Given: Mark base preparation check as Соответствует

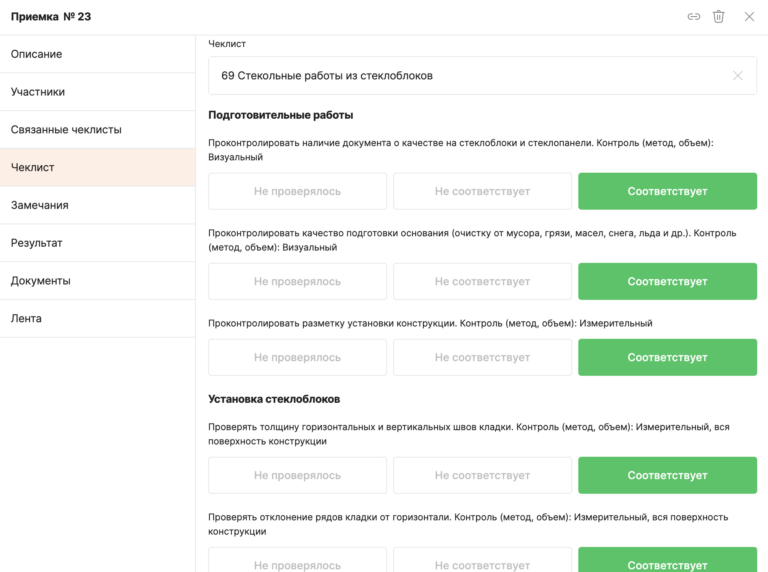Looking at the screenshot, I should tap(667, 282).
